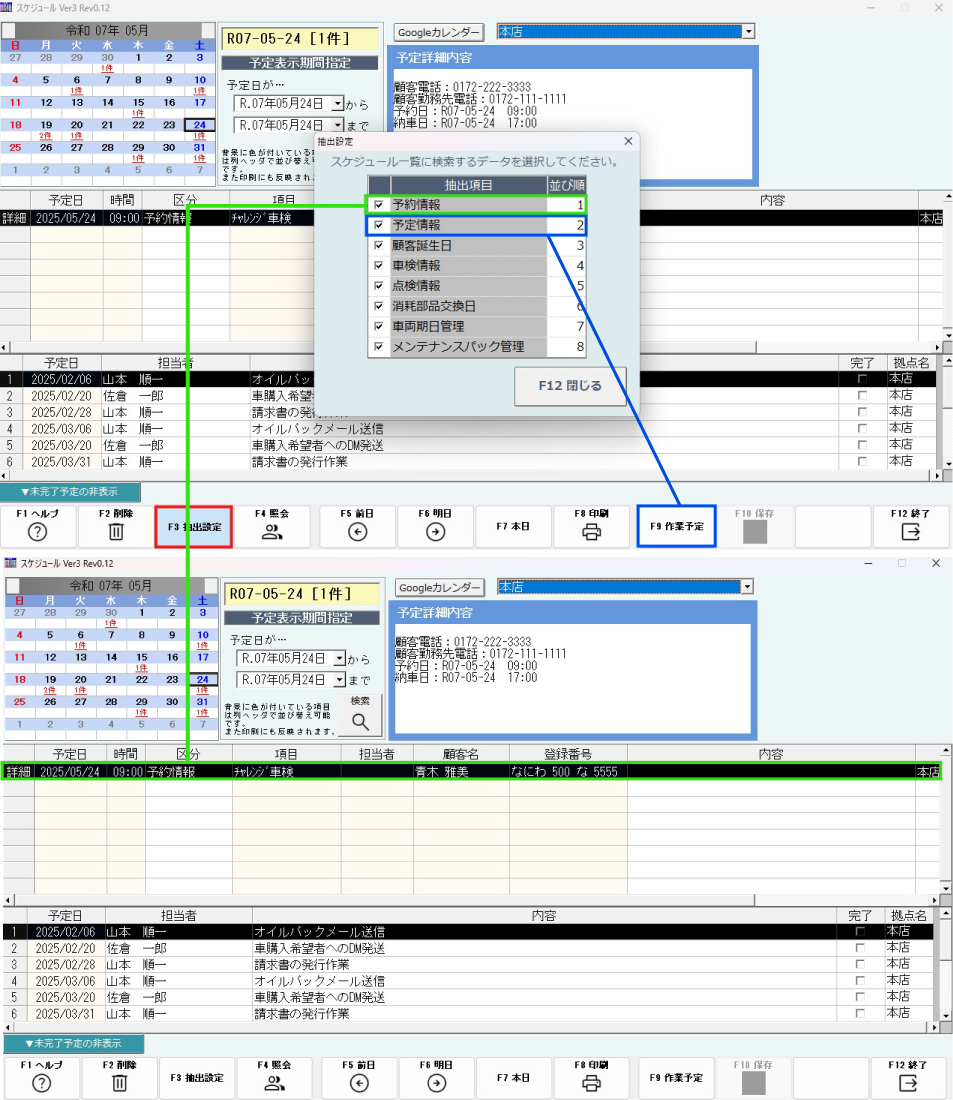The height and width of the screenshot is (1100, 953).
Task: Click F12 閉じる in the 抽出設定 dialog
Action: (x=570, y=386)
